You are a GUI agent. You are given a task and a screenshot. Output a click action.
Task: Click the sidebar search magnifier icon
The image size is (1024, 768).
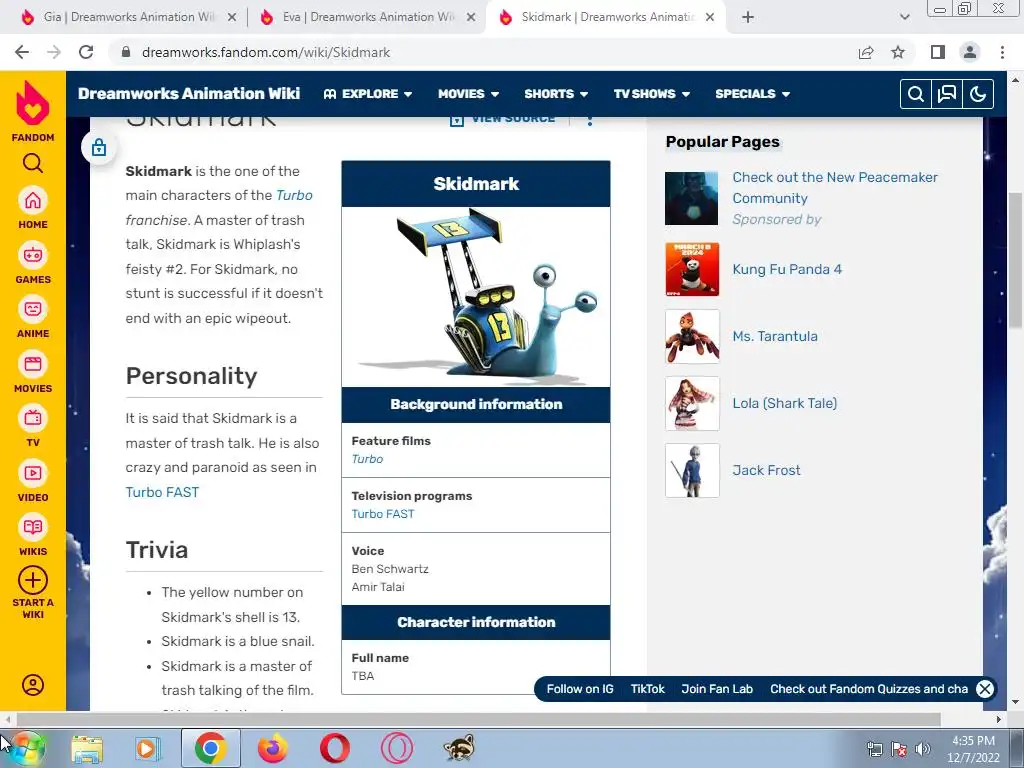coord(33,163)
